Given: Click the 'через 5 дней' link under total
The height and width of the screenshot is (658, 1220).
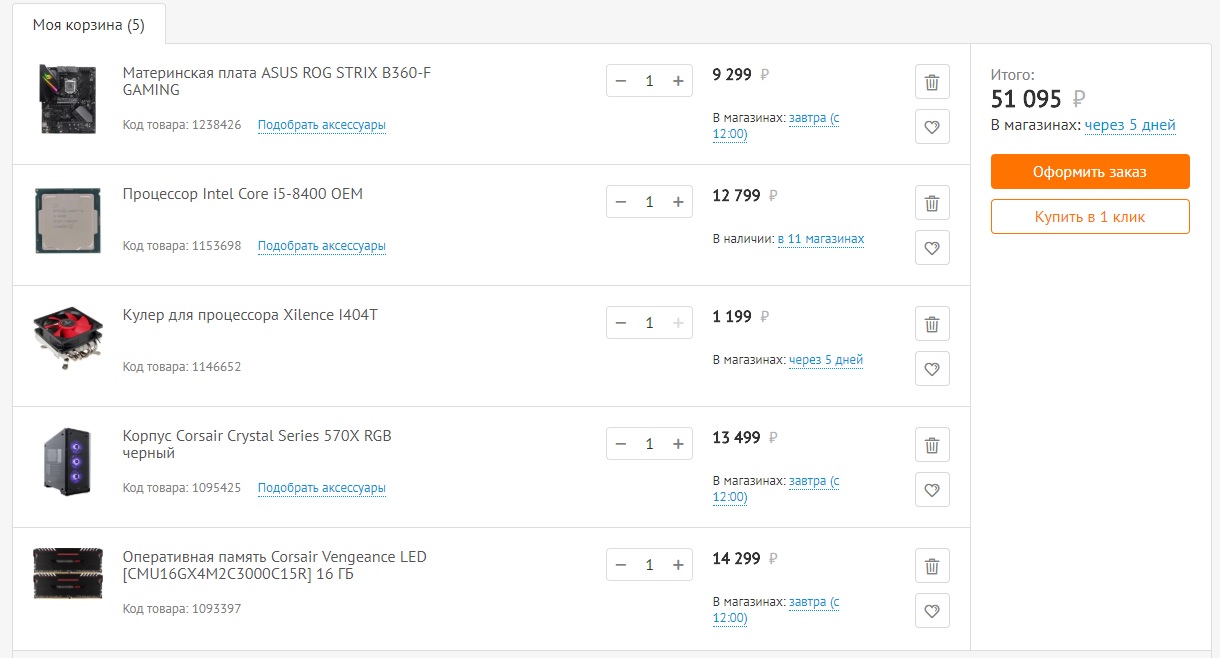Looking at the screenshot, I should pos(1130,125).
